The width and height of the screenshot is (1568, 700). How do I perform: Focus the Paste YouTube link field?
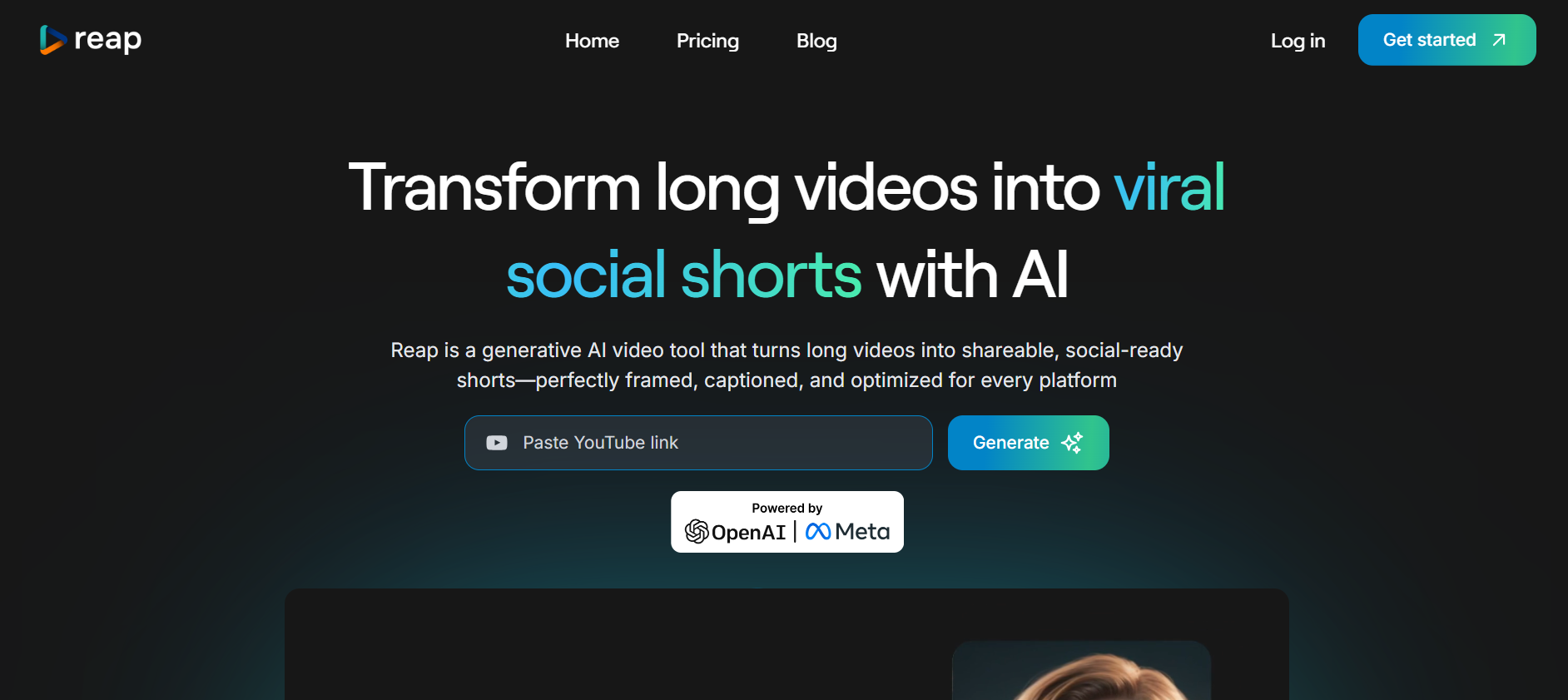698,443
